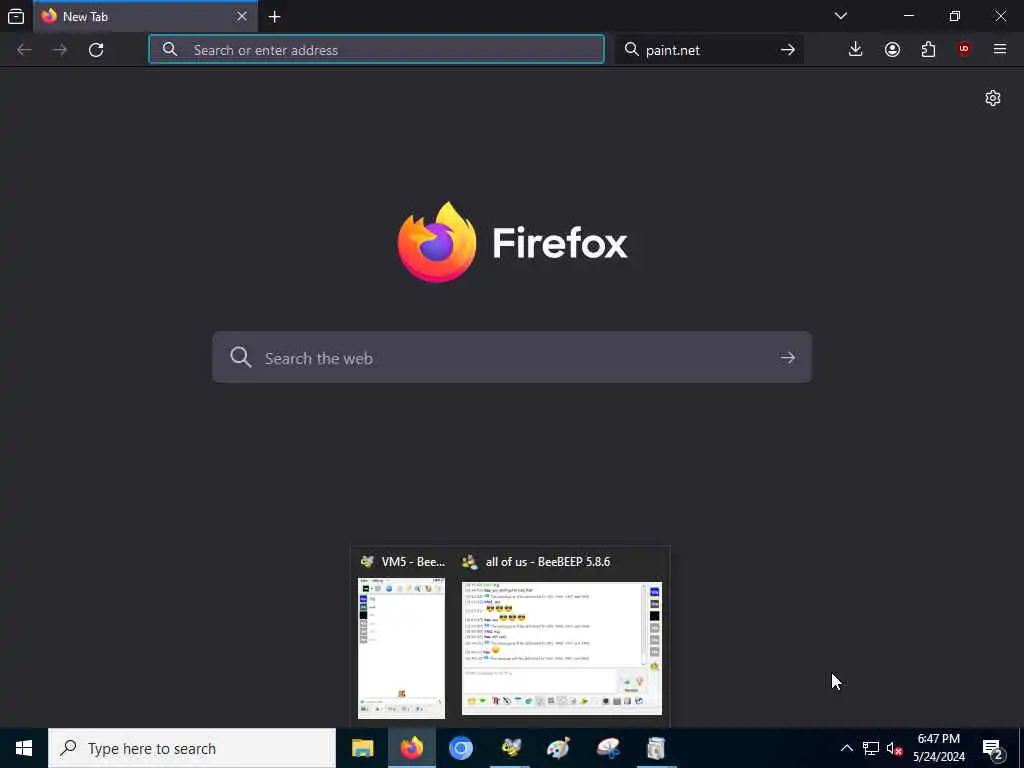Close the New Tab tab
Image resolution: width=1024 pixels, height=768 pixels.
(x=242, y=16)
